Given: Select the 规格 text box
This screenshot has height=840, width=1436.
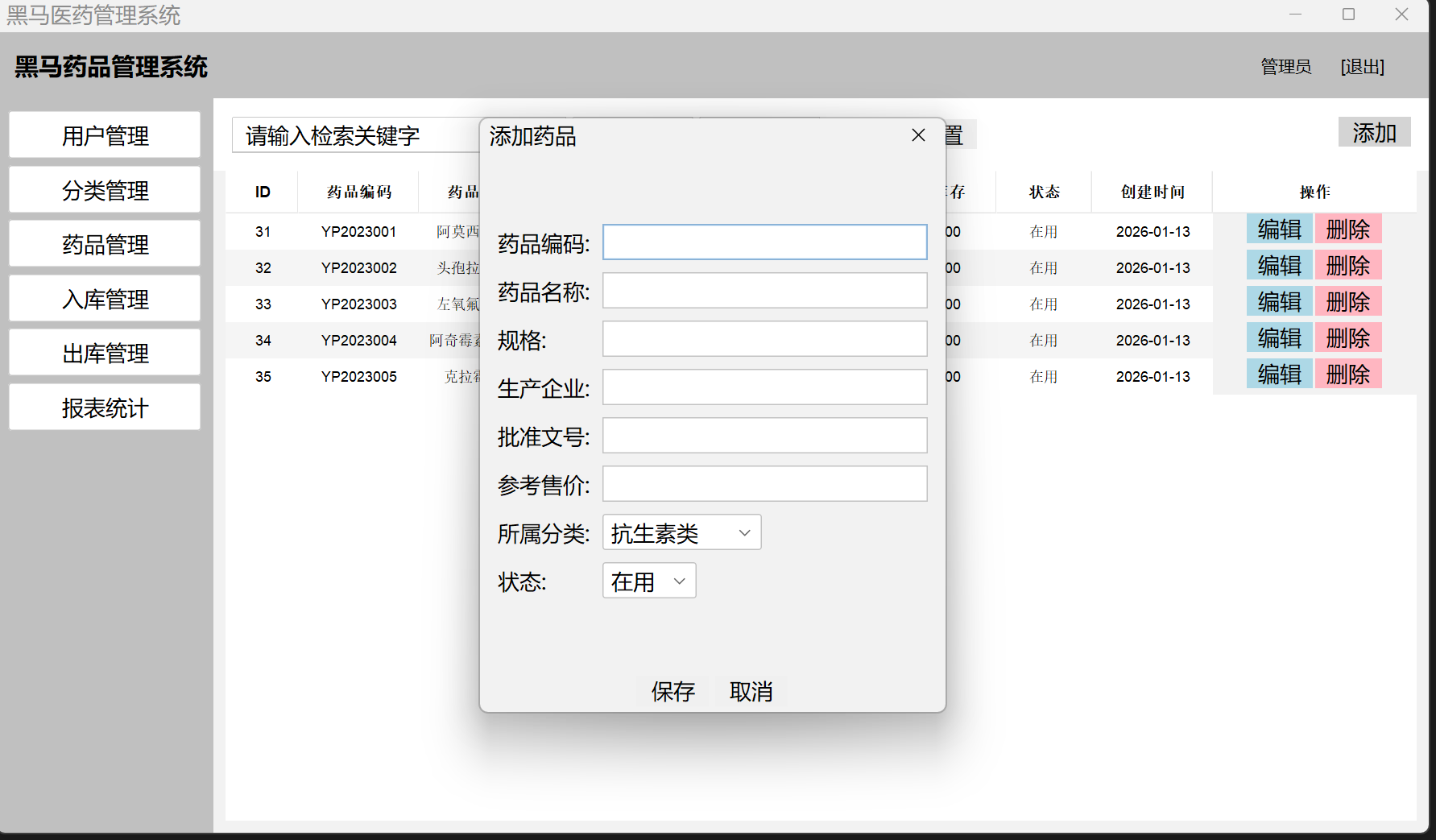Looking at the screenshot, I should (x=764, y=339).
